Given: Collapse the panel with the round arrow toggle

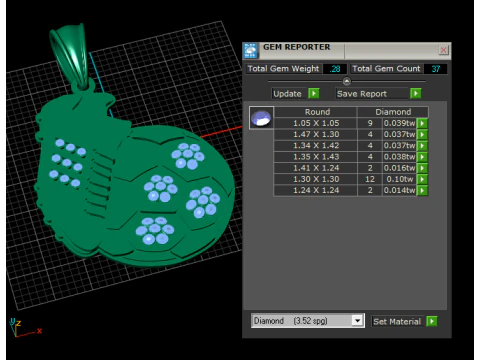Looking at the screenshot, I should (347, 81).
